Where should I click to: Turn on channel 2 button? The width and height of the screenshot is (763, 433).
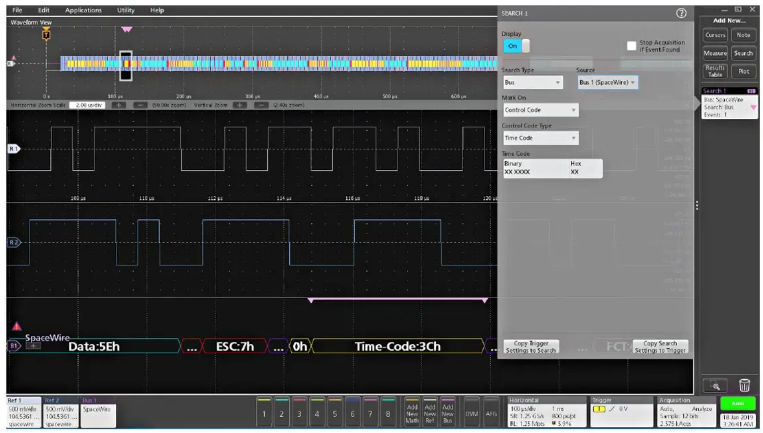282,412
